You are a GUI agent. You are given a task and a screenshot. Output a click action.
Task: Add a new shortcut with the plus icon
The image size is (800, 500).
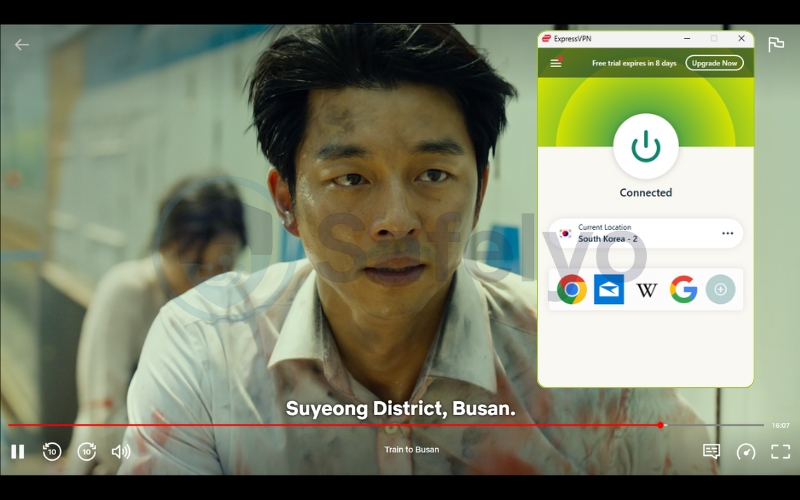pos(720,289)
